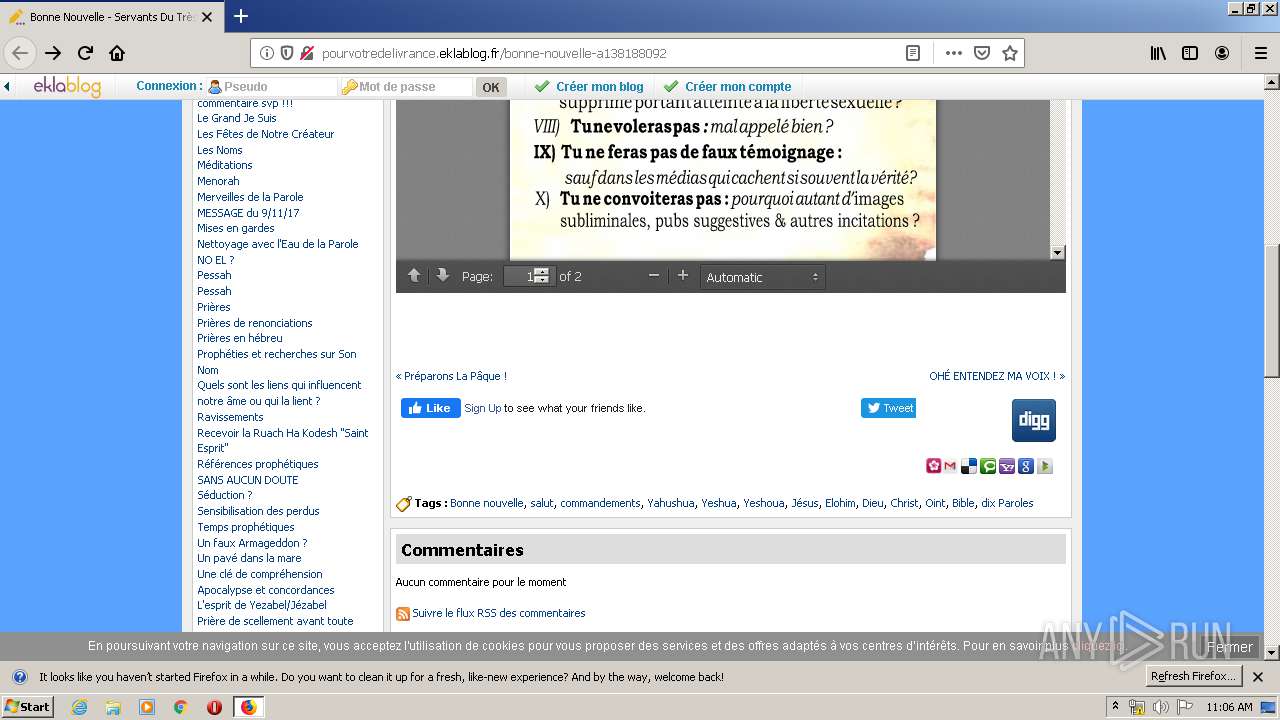Share with the green speech bubble icon
This screenshot has height=720, width=1280.
[988, 466]
